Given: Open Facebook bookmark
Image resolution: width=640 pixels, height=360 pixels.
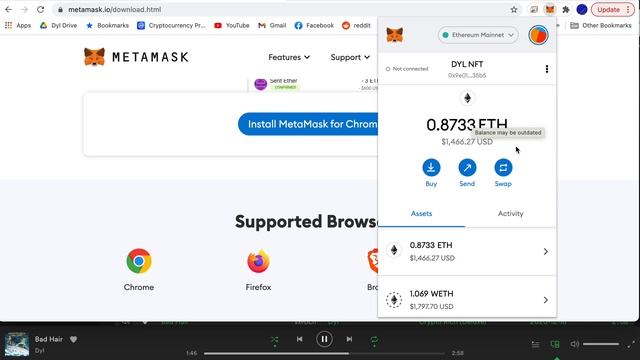Looking at the screenshot, I should [x=314, y=25].
